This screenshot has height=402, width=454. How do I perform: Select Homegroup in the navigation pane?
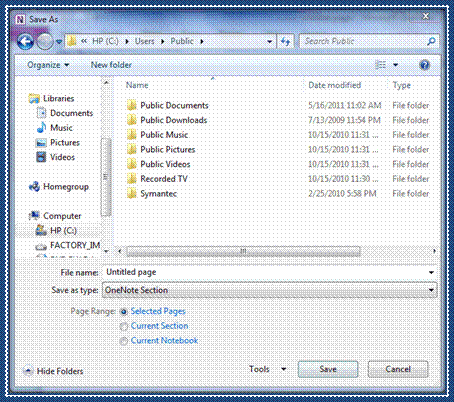[59, 187]
